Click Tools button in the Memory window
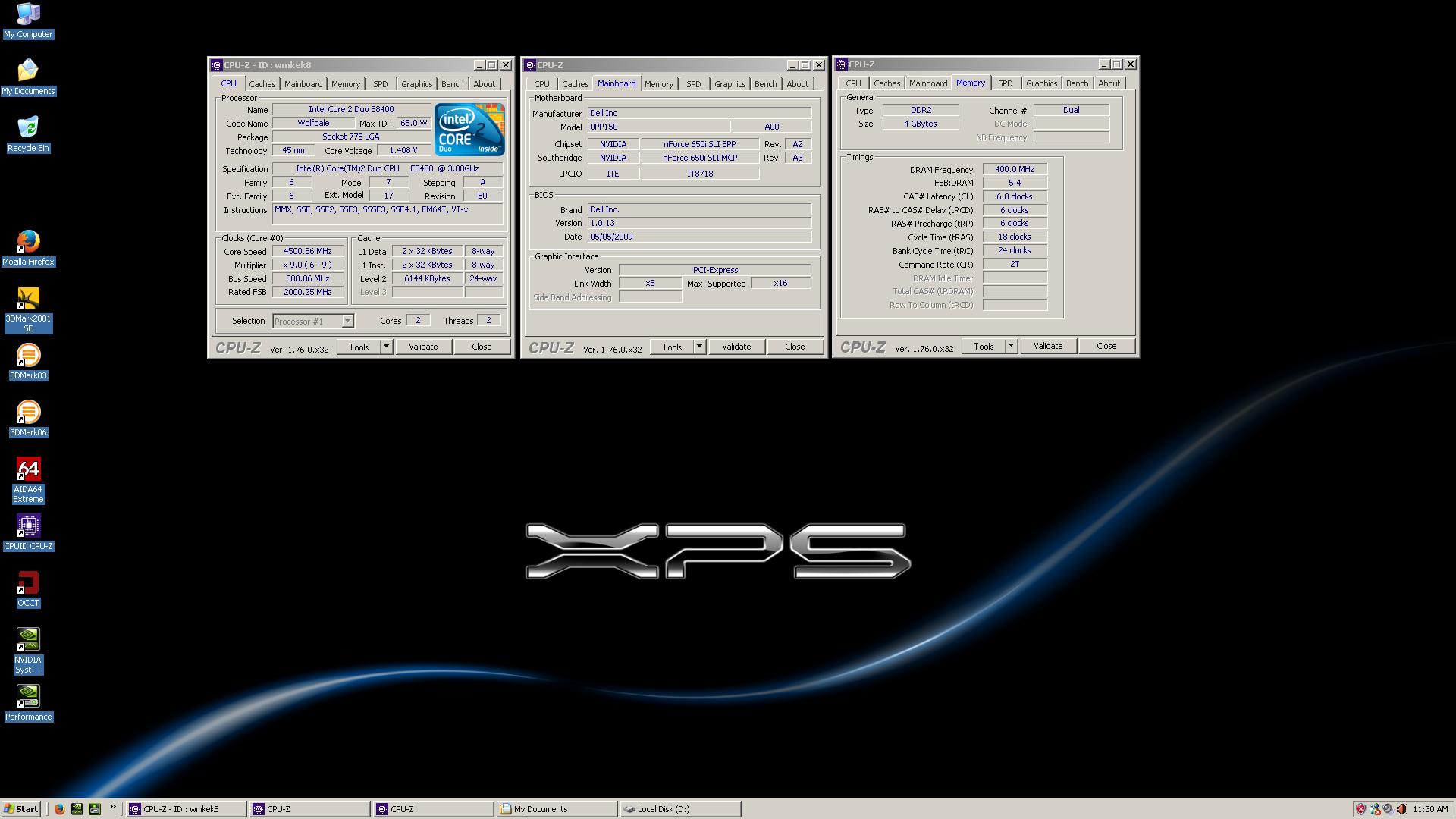Viewport: 1456px width, 819px height. click(x=984, y=346)
